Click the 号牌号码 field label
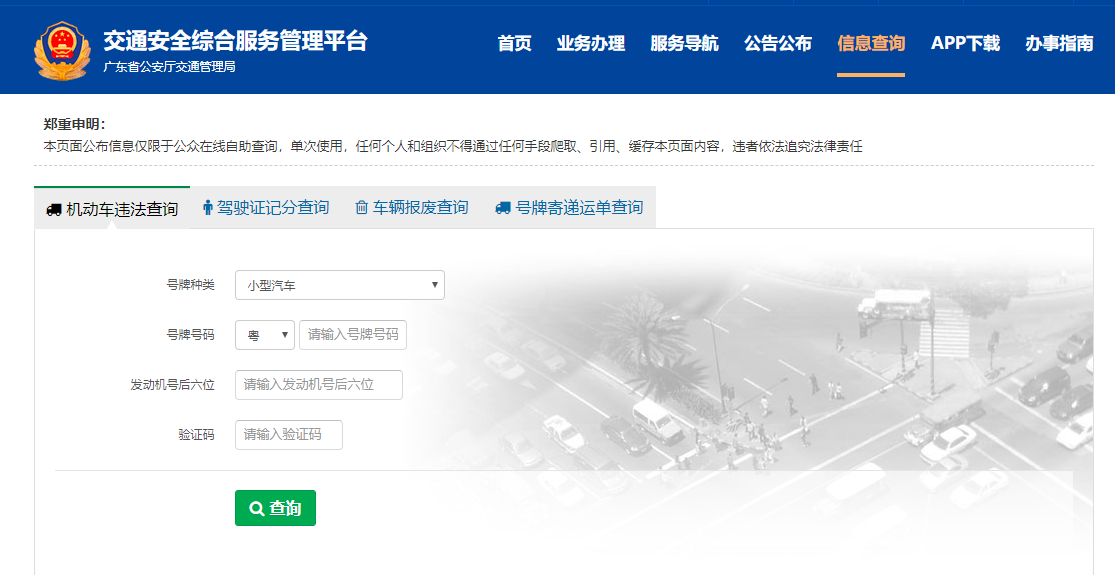 [x=191, y=335]
